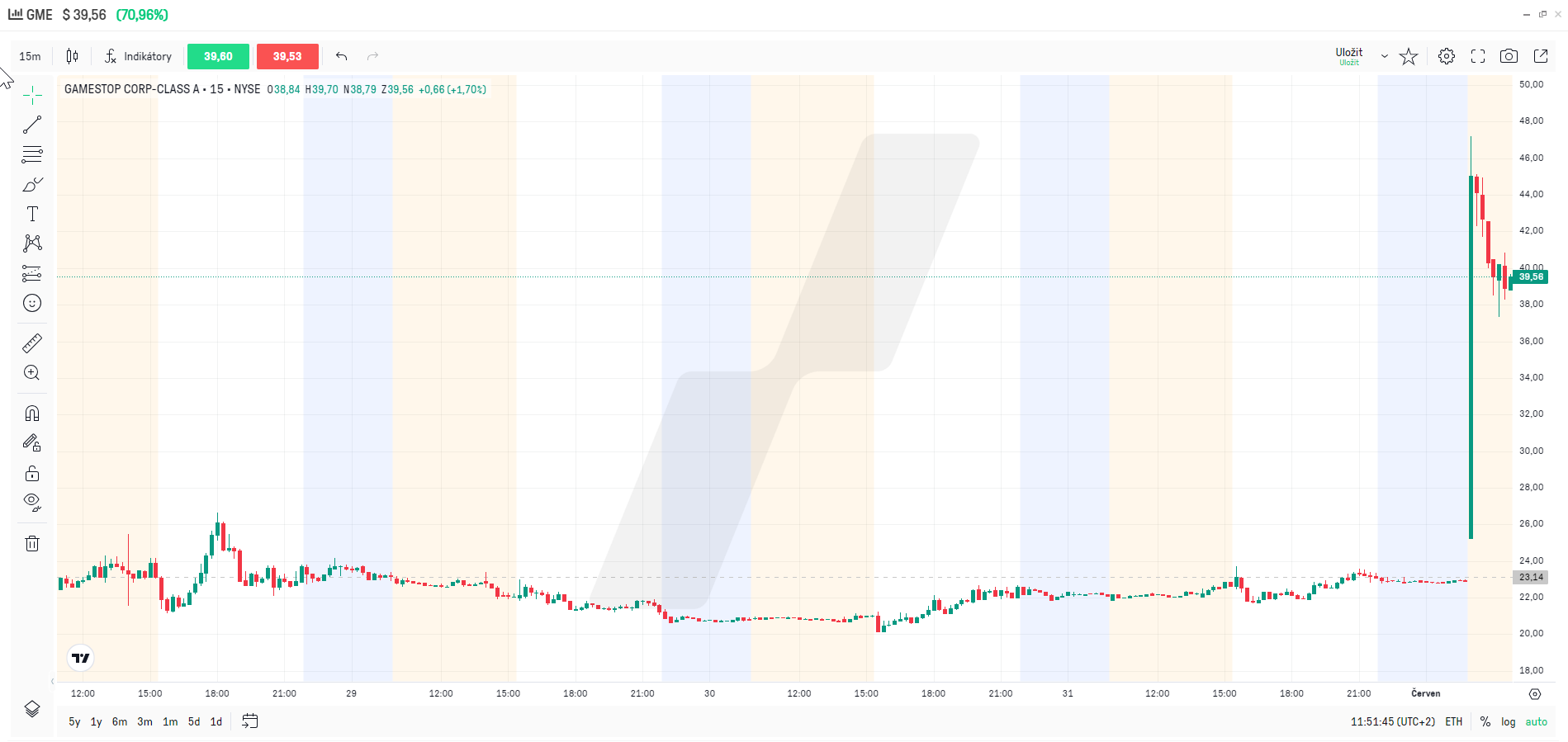Take a chart snapshot with camera icon

tap(1509, 56)
